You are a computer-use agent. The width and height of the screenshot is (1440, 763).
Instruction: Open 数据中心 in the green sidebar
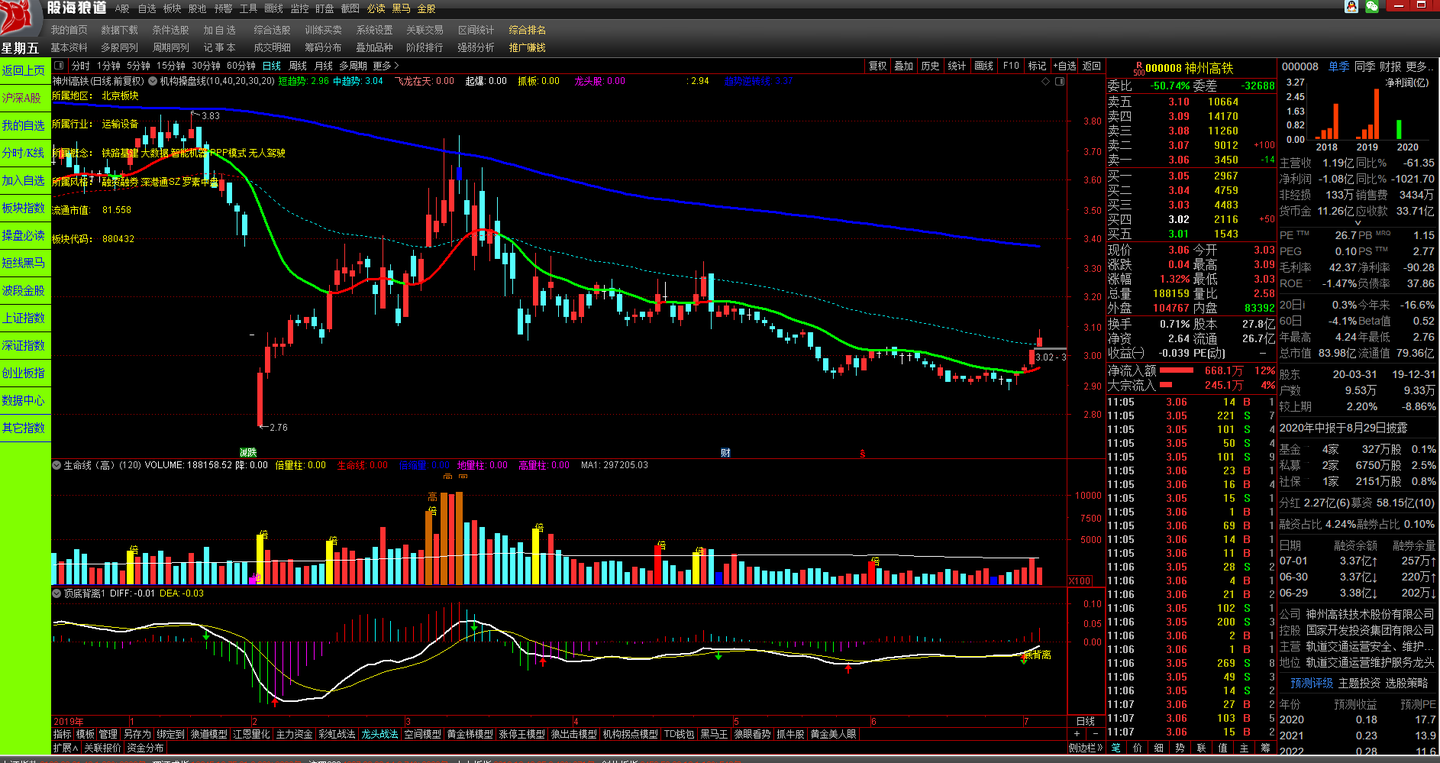(24, 400)
